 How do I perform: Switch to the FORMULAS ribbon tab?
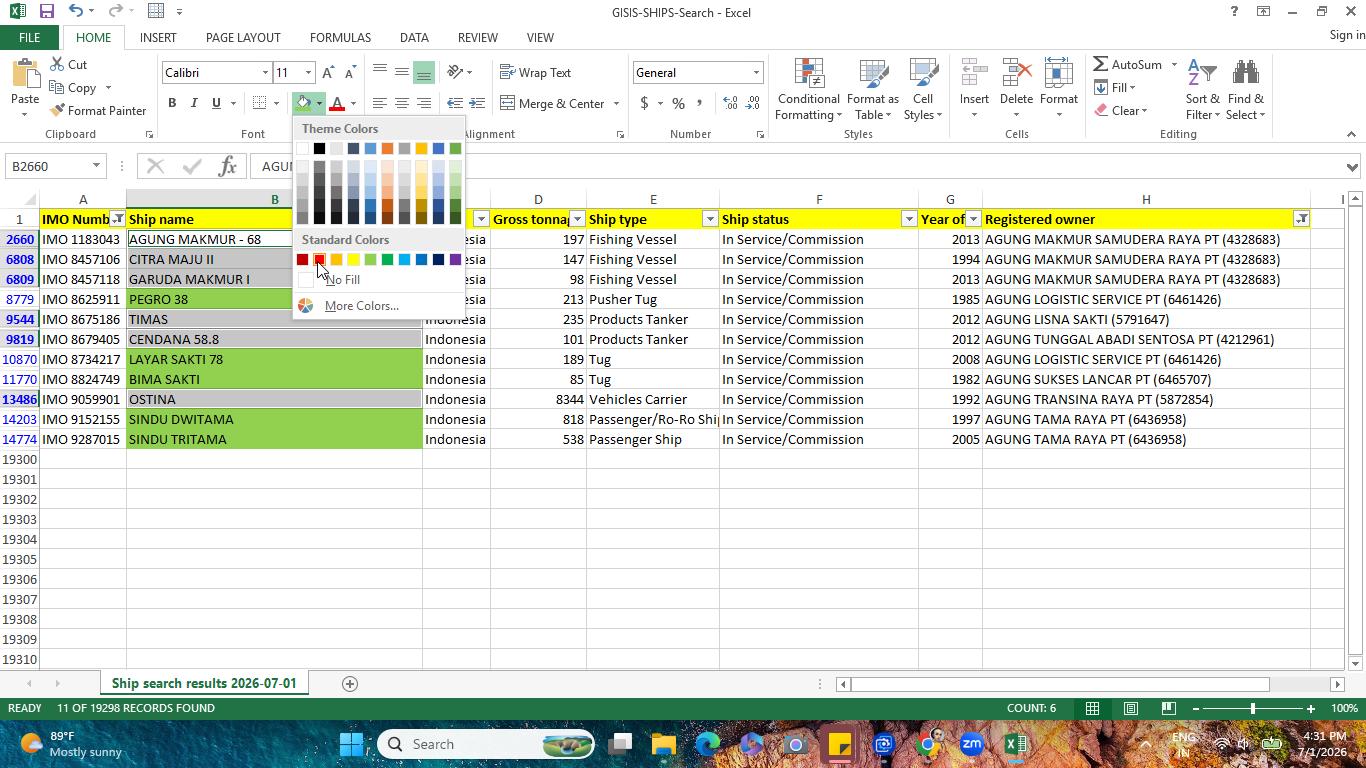point(340,38)
